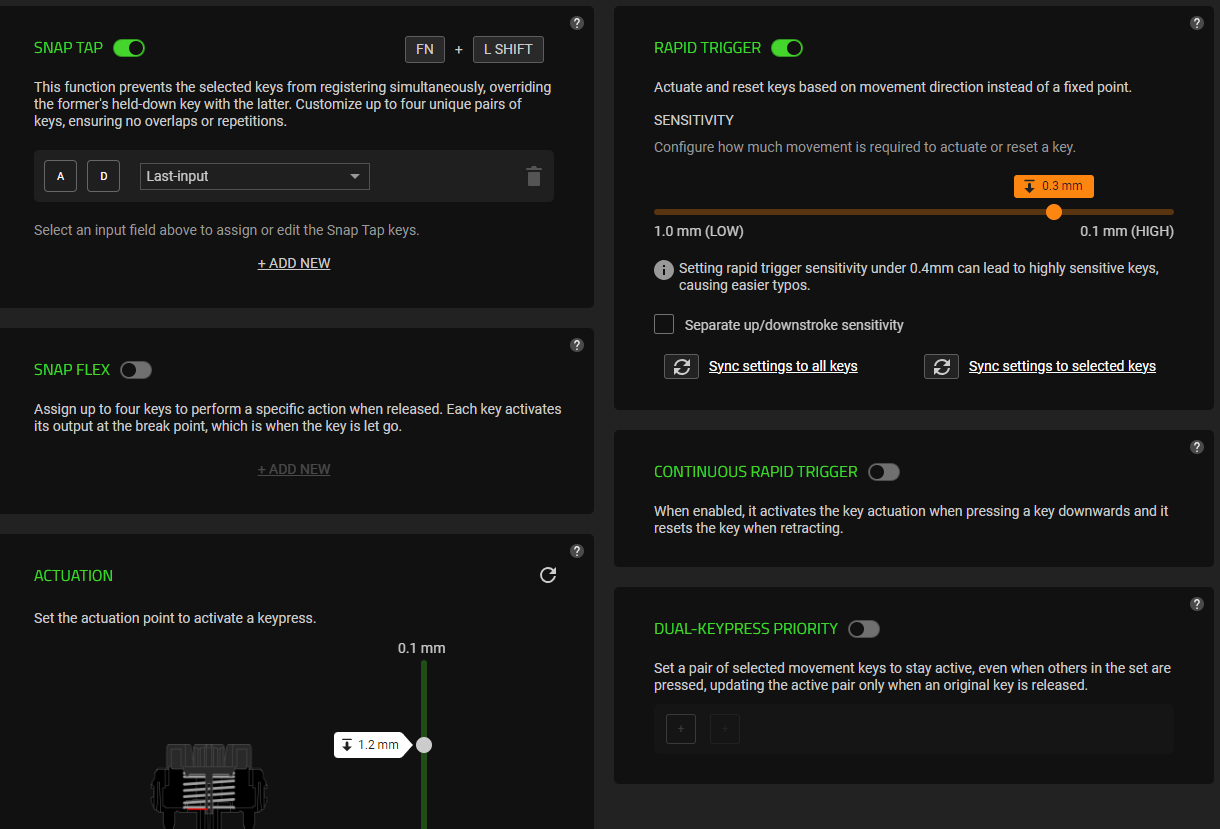Reset actuation with the refresh icon
Screen dimensions: 1220x829
(x=548, y=575)
